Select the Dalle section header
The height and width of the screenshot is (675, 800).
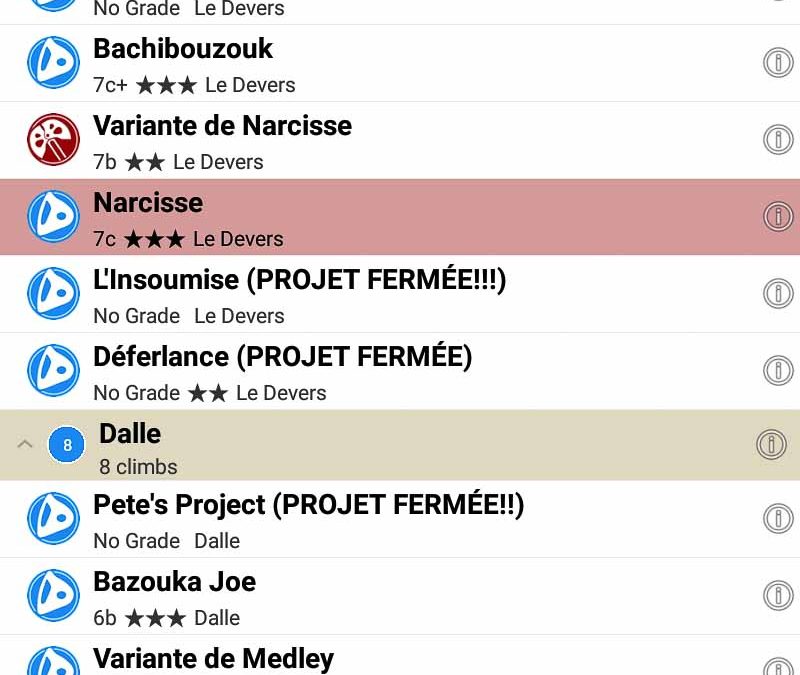tap(400, 444)
